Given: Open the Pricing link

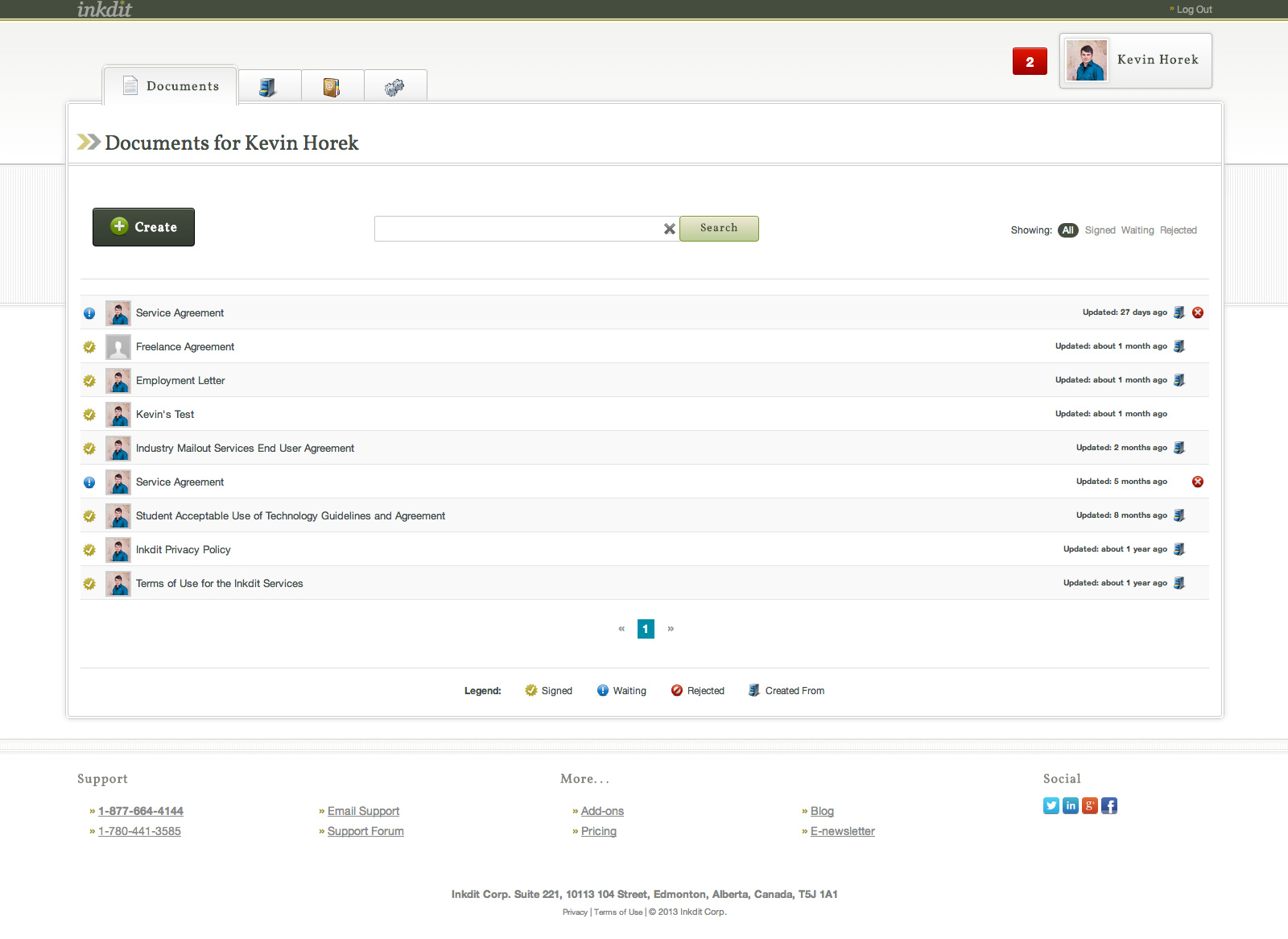Looking at the screenshot, I should (x=599, y=831).
